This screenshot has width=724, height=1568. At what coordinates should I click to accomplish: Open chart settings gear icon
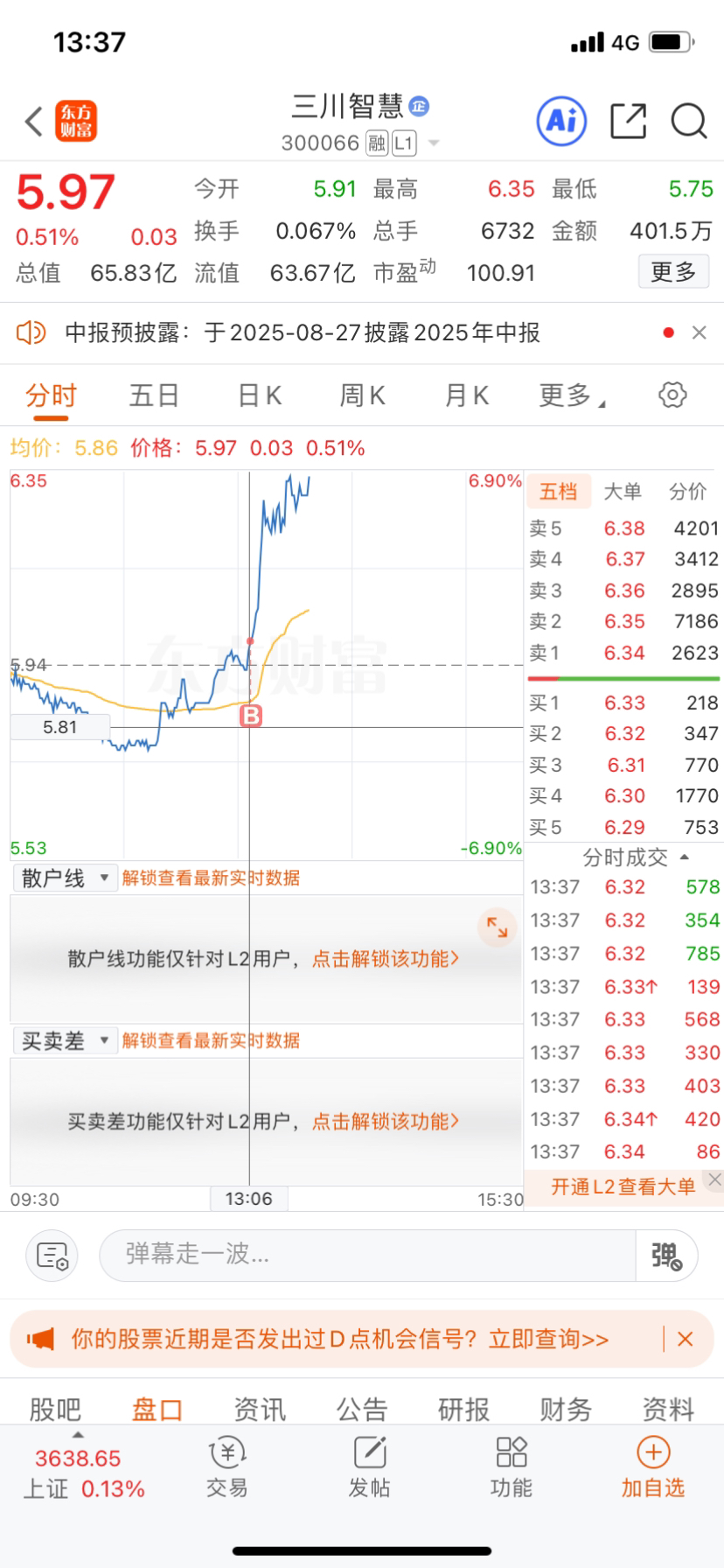[672, 395]
